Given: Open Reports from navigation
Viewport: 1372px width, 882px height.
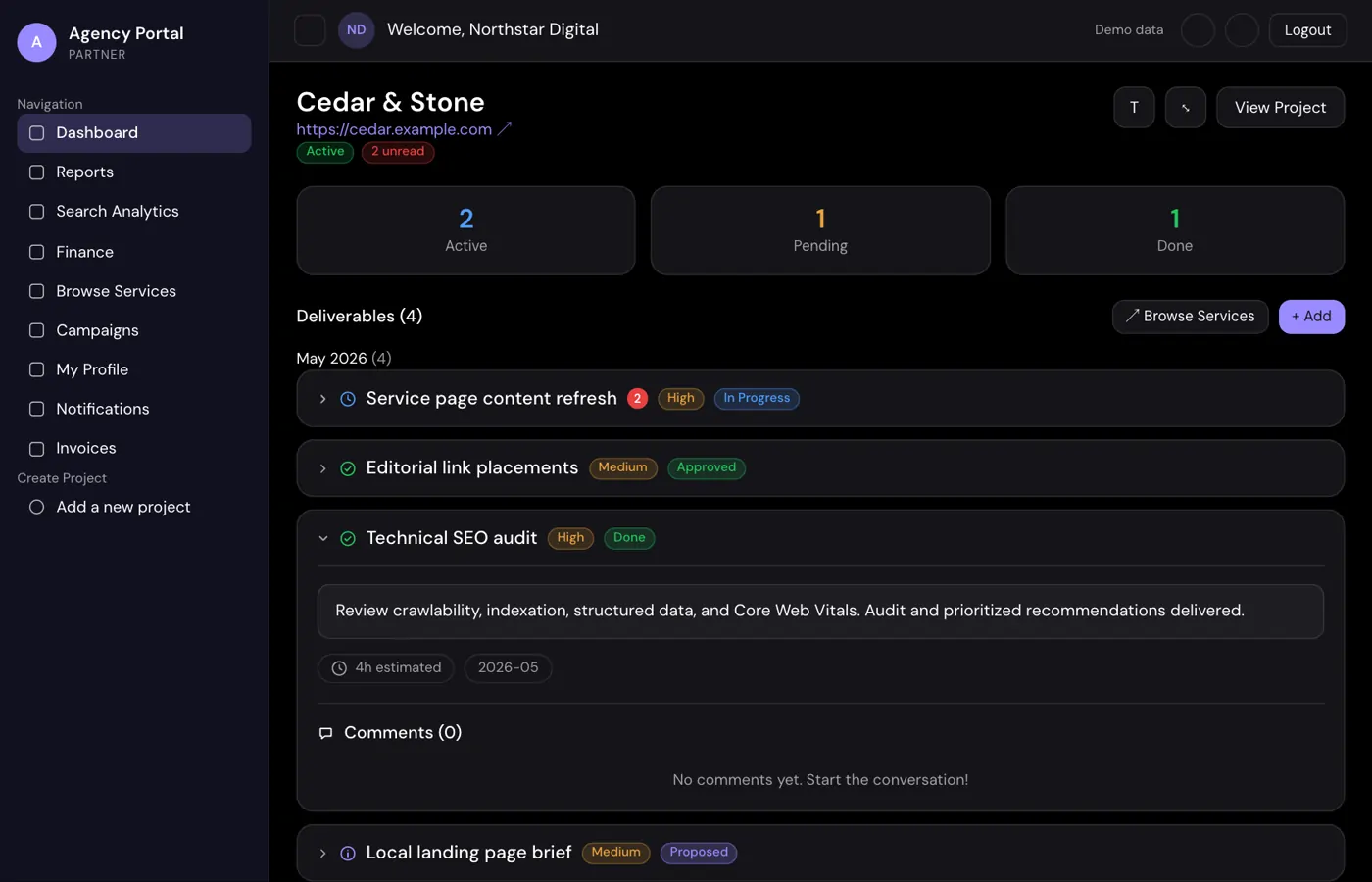Looking at the screenshot, I should [134, 172].
